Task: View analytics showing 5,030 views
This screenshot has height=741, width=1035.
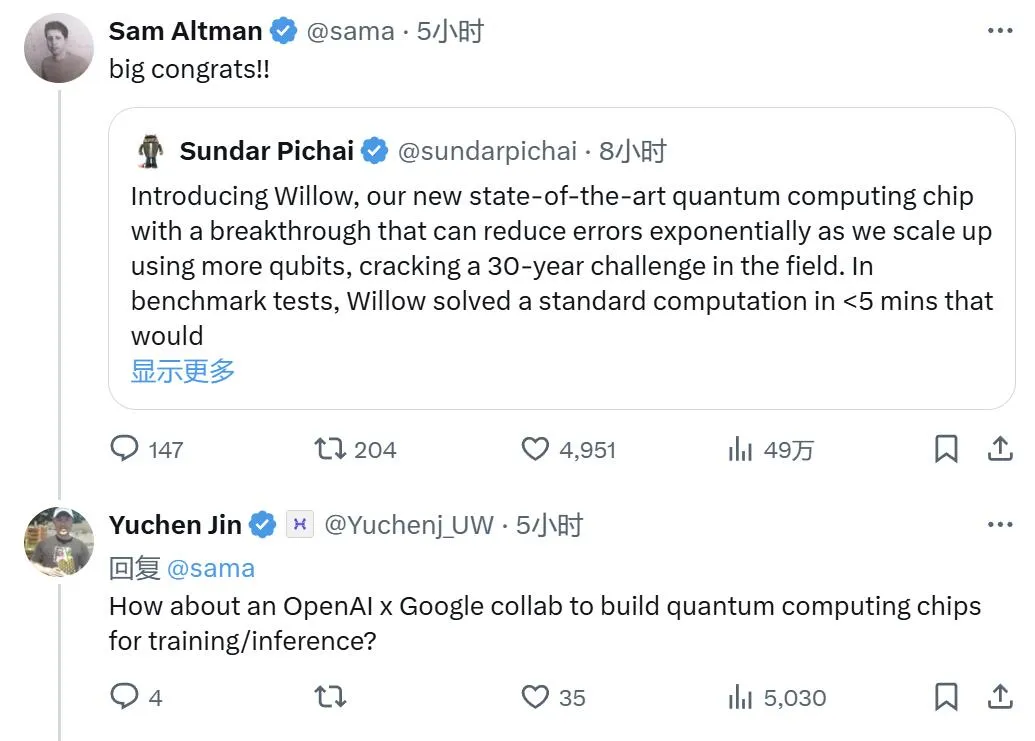Action: coord(776,697)
